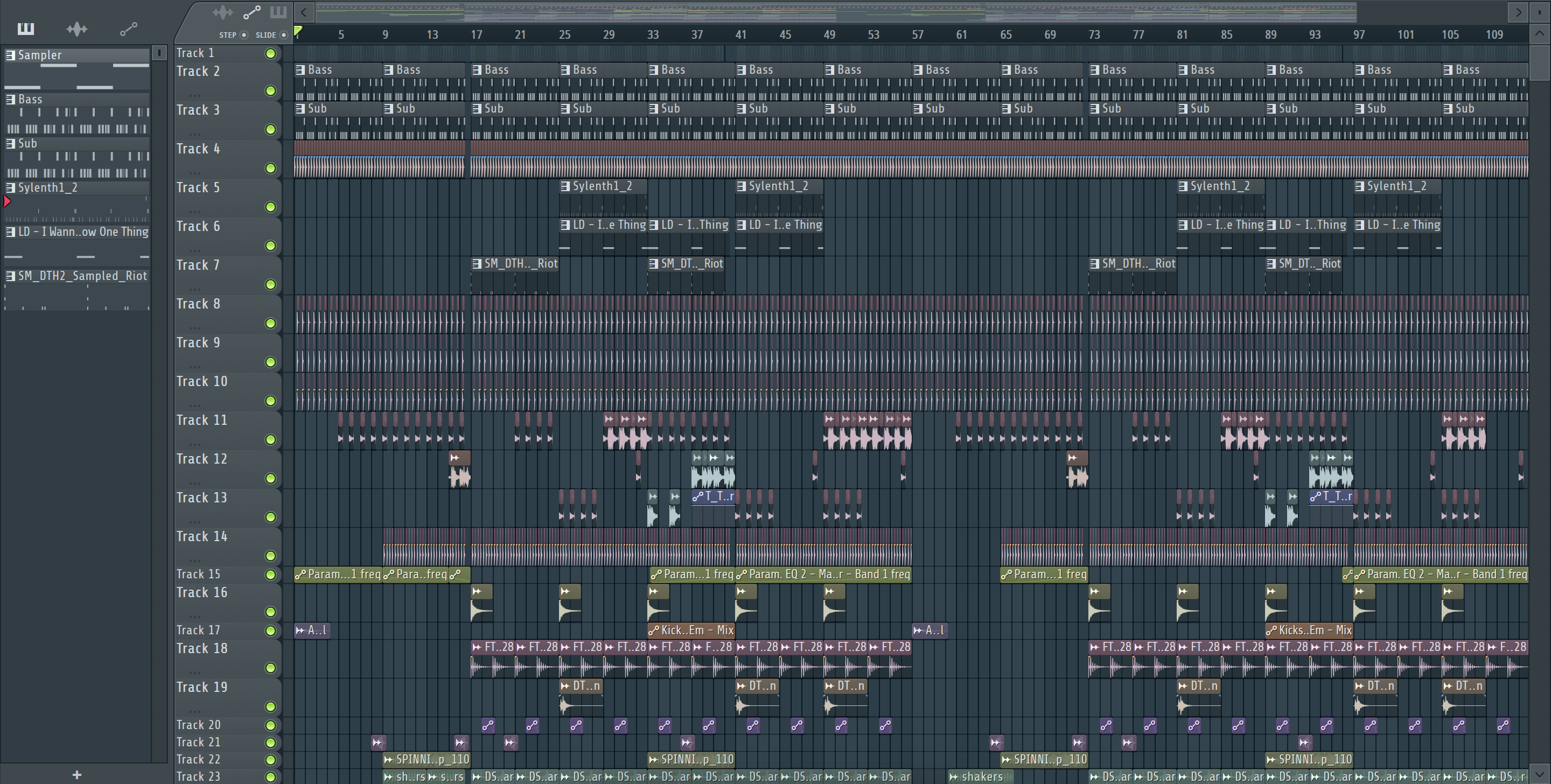Click the Track 8 header label
The width and height of the screenshot is (1551, 784).
pos(198,304)
